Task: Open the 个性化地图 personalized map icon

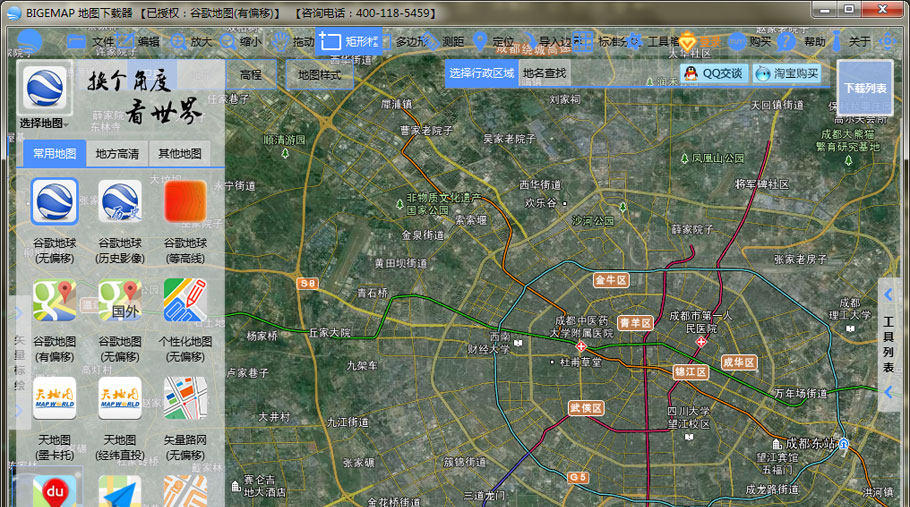Action: click(x=185, y=300)
